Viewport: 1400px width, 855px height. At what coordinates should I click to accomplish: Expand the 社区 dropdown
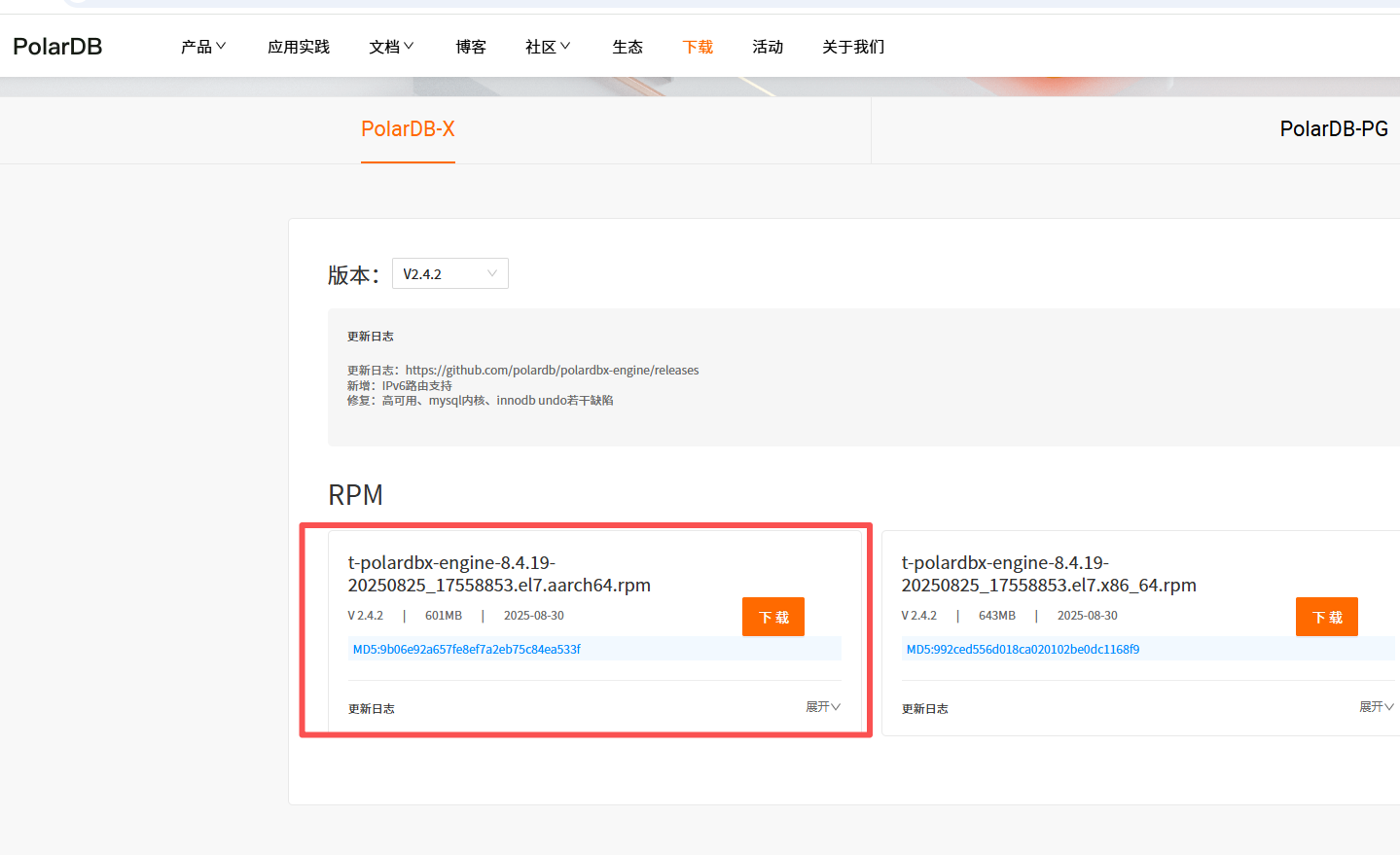click(x=549, y=47)
